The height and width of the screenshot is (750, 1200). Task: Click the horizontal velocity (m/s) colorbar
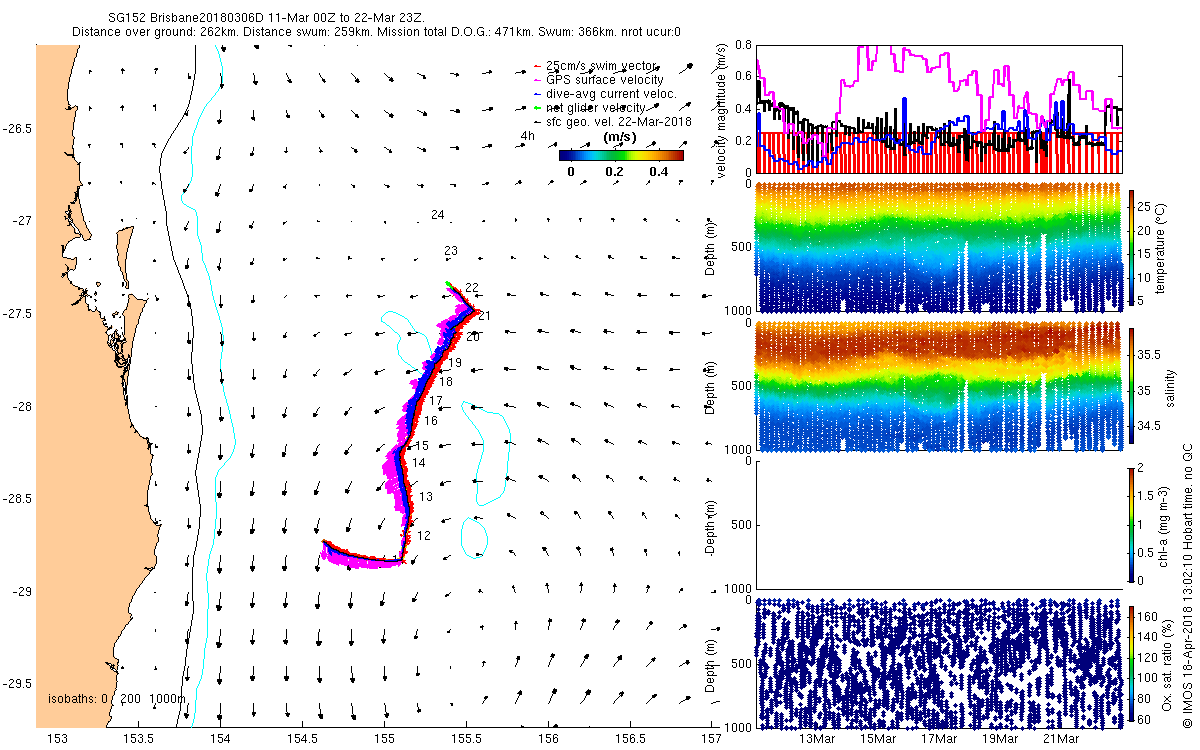click(x=621, y=155)
